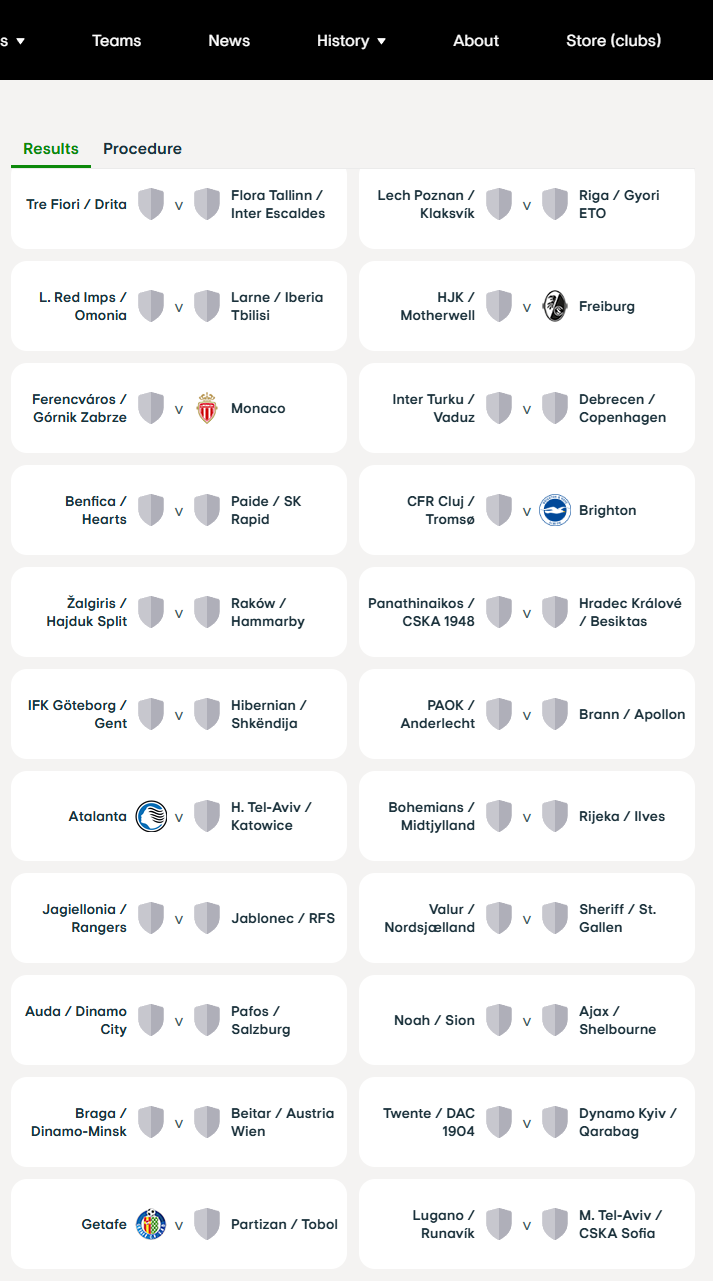Image resolution: width=713 pixels, height=1281 pixels.
Task: Open the Panathinaikos / CSKA 1948 fixture card
Action: click(x=527, y=612)
